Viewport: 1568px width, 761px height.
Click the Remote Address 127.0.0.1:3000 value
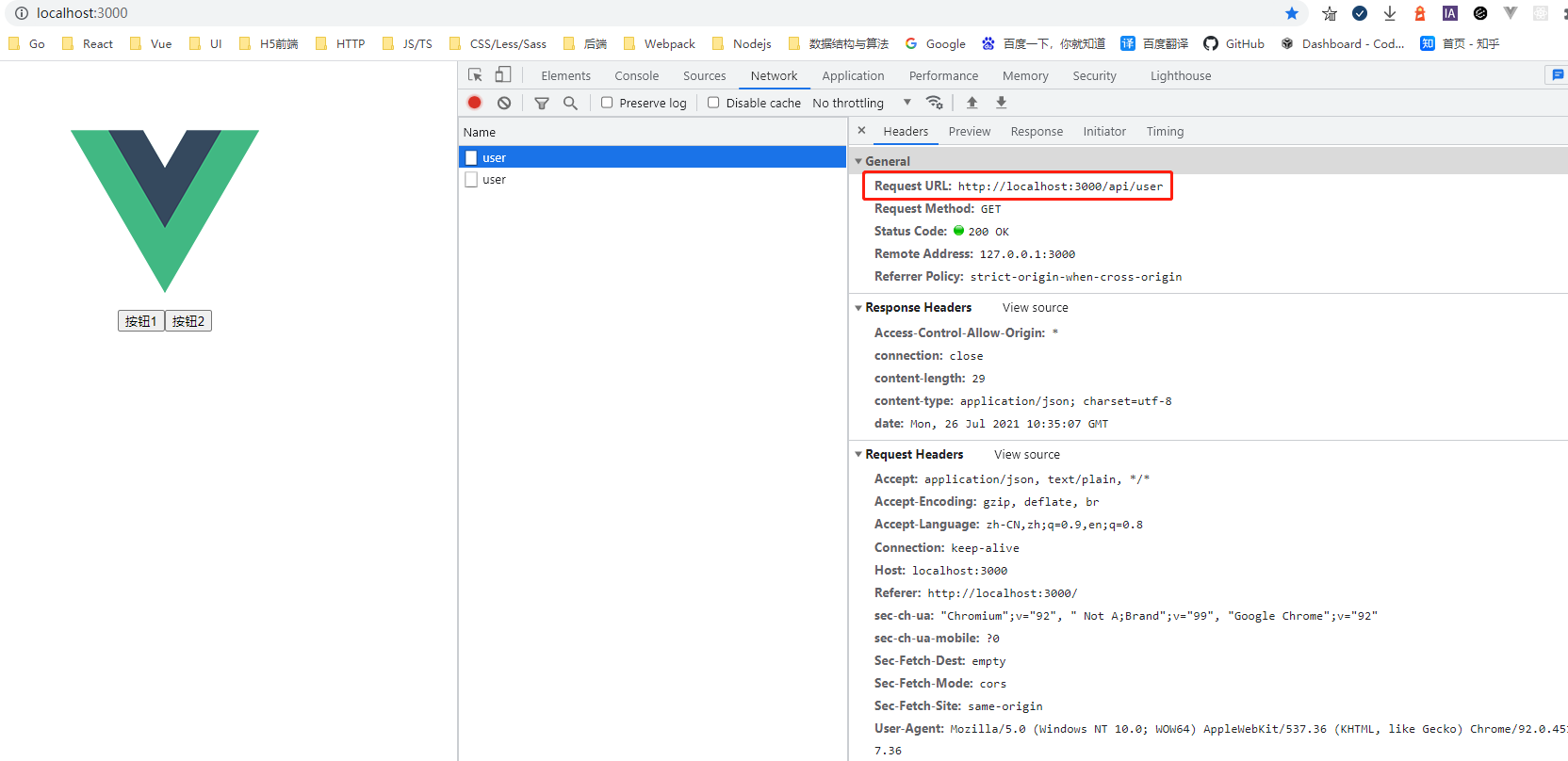(x=1027, y=254)
